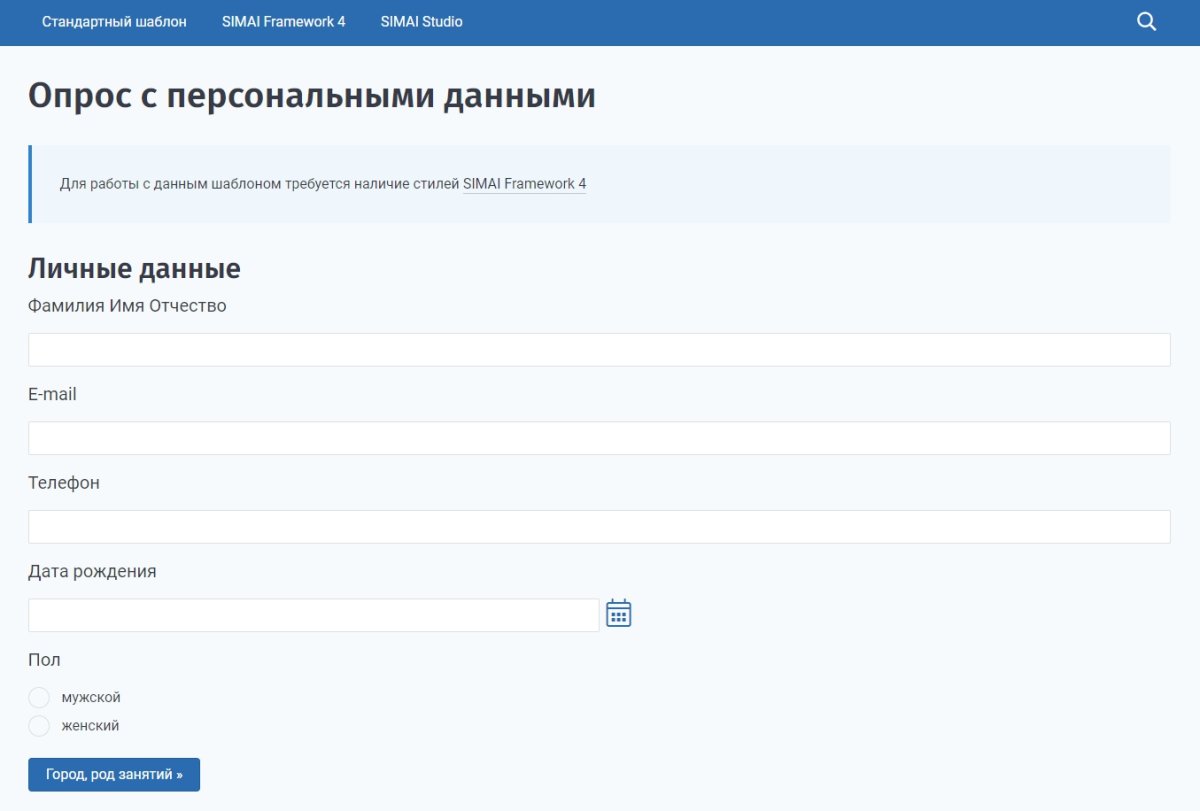Screen dimensions: 1200x811
Task: Click the Личные данные section heading
Action: (134, 268)
